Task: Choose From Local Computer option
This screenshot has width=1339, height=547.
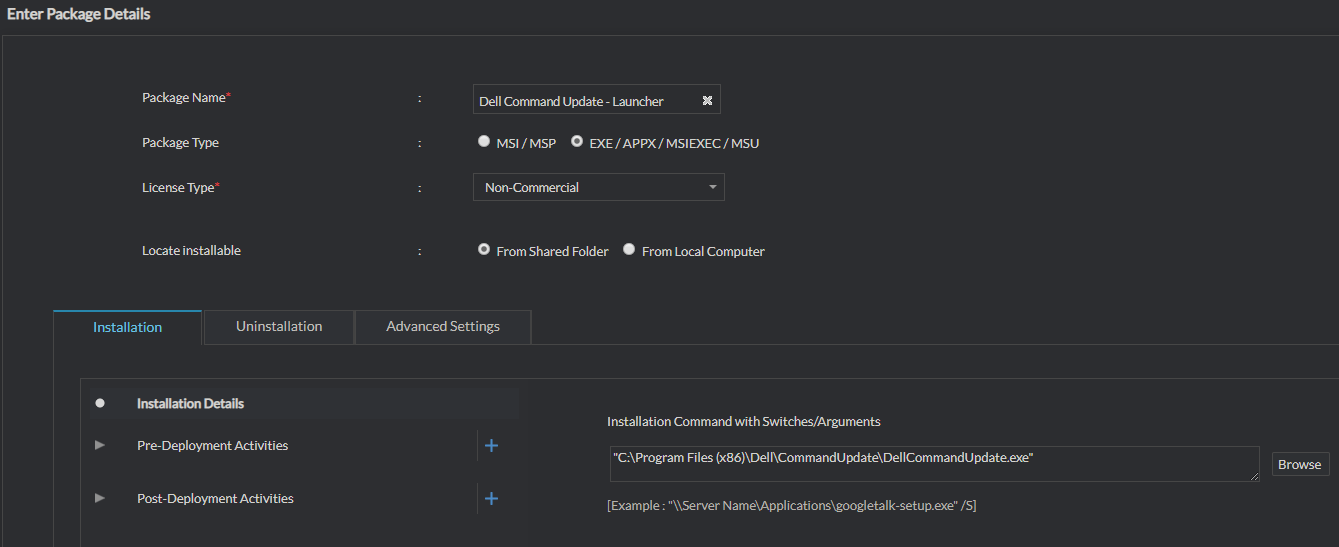Action: click(x=629, y=250)
